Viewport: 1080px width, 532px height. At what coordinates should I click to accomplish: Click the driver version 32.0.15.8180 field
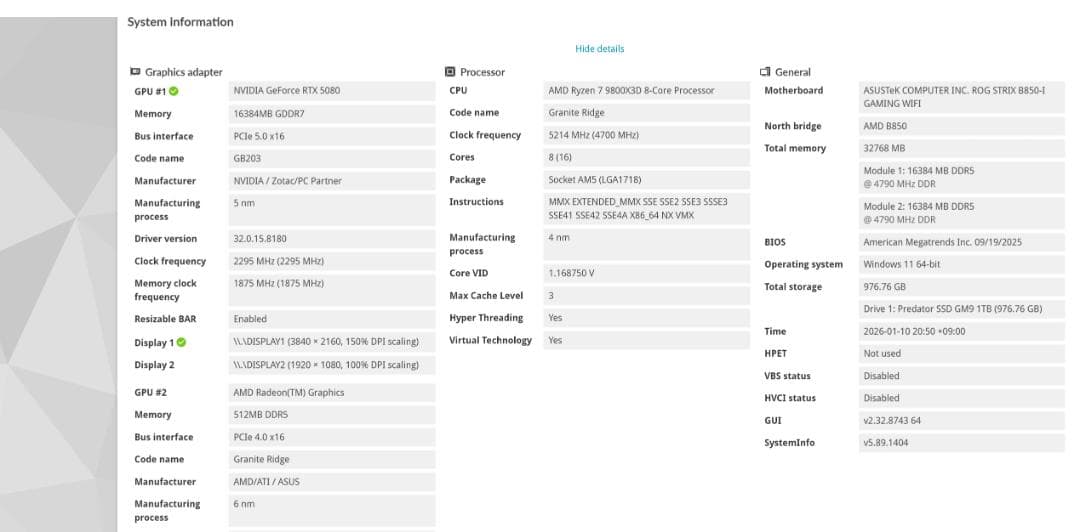point(260,239)
